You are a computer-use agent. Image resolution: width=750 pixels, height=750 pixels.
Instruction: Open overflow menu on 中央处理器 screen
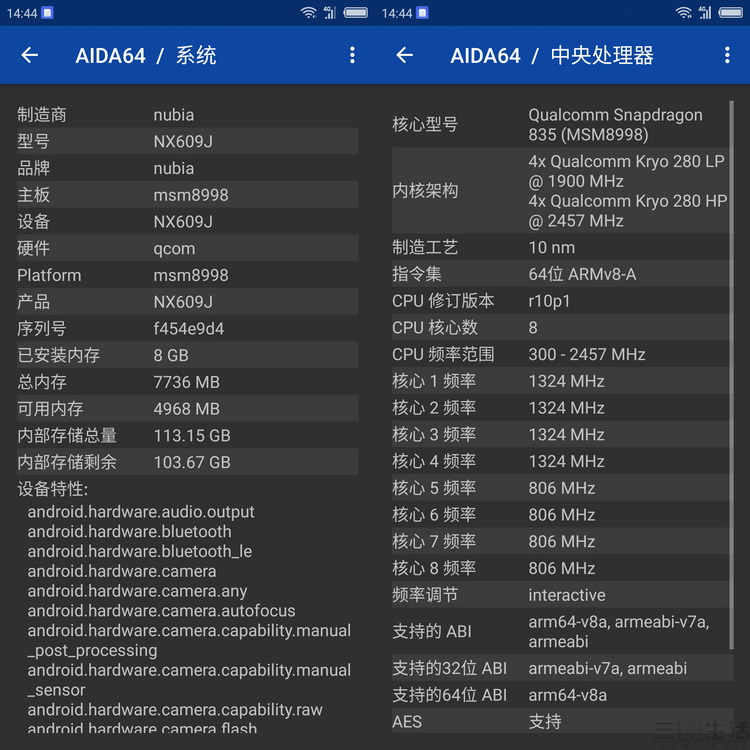[727, 55]
